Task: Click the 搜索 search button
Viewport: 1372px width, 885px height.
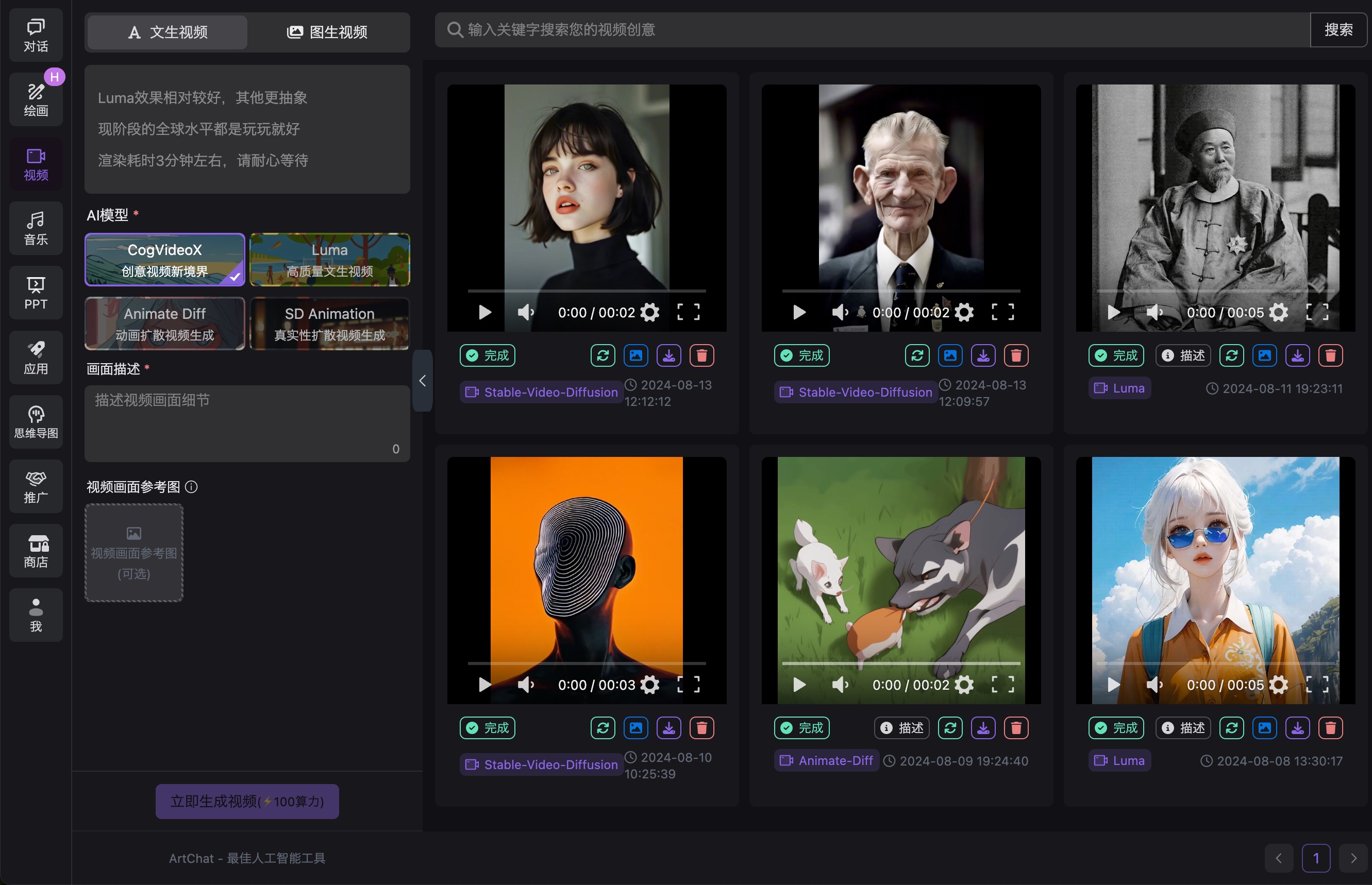Action: [x=1338, y=30]
